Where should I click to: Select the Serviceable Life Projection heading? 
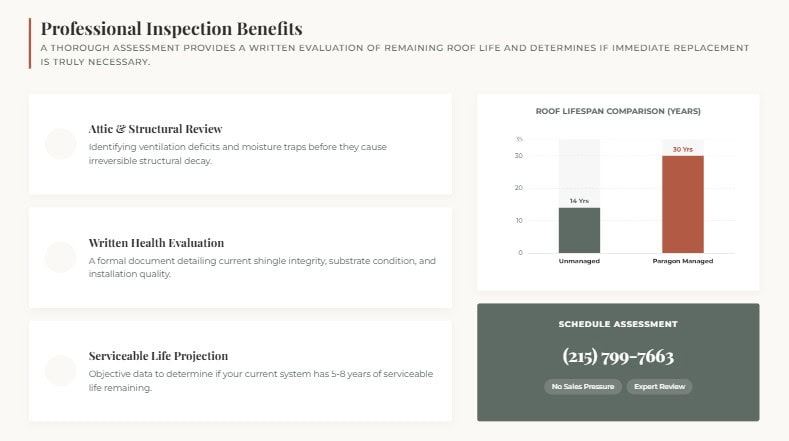tap(158, 355)
